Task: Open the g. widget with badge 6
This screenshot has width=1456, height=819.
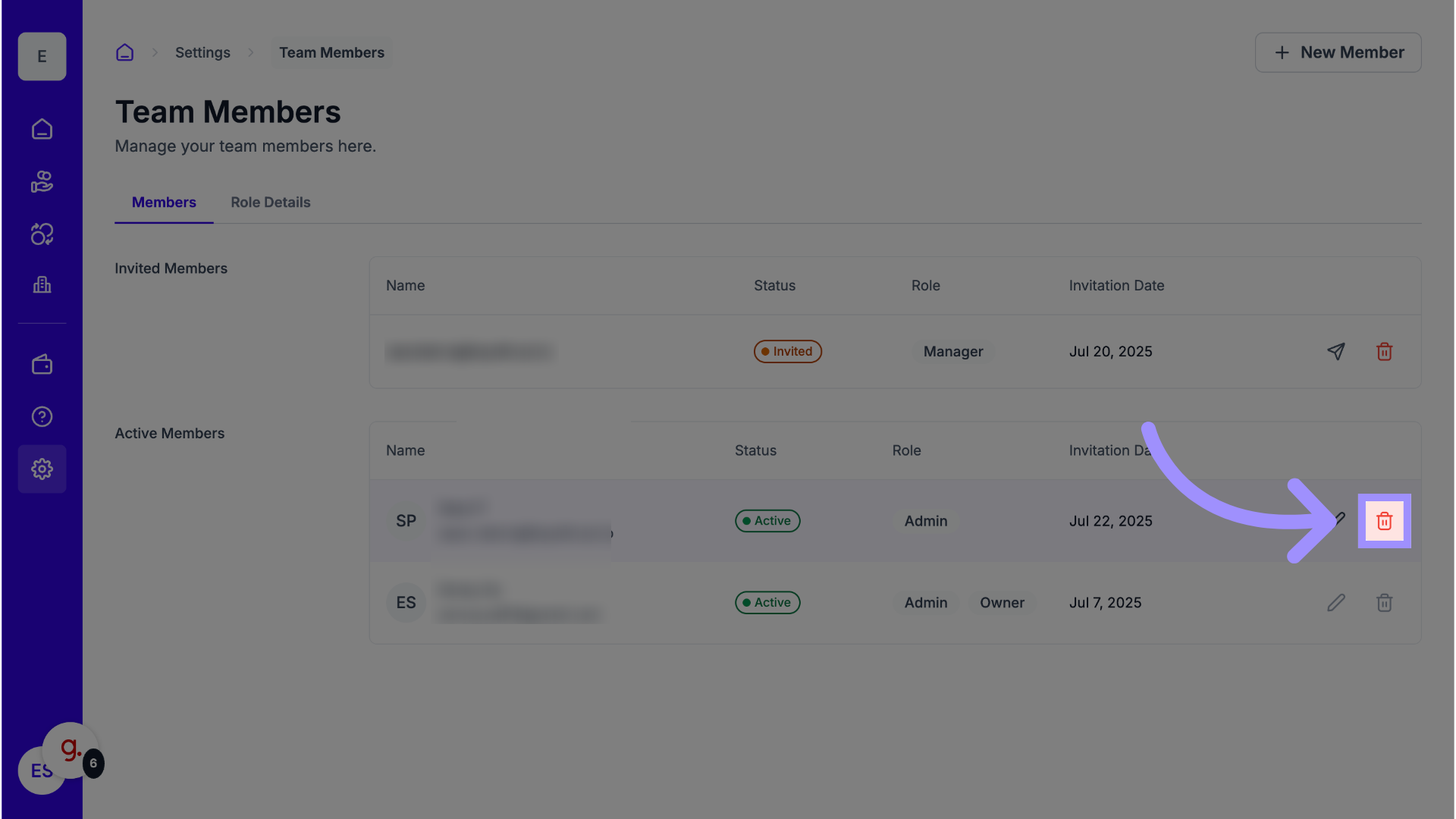Action: click(71, 750)
